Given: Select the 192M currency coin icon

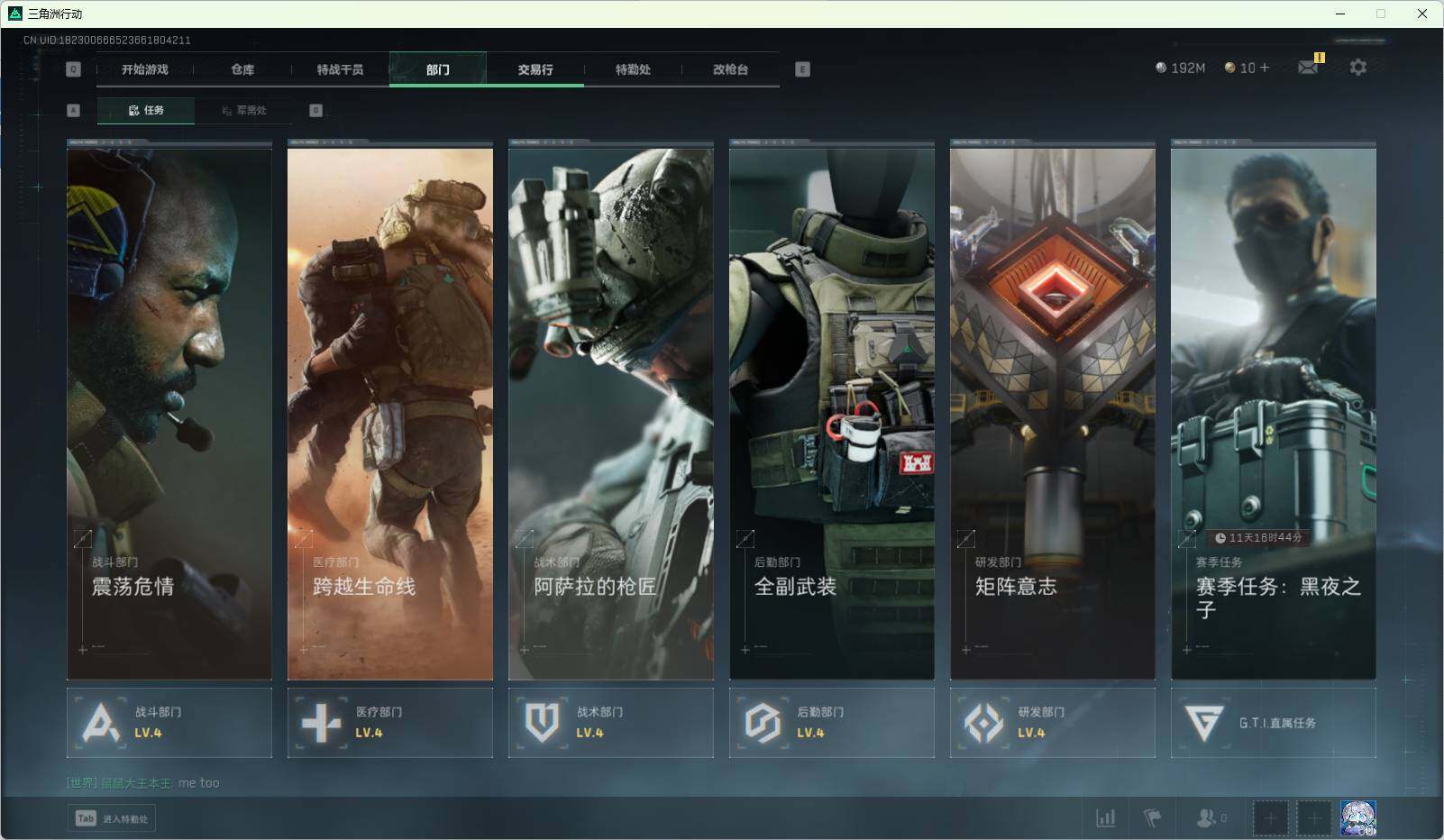Looking at the screenshot, I should pyautogui.click(x=1161, y=68).
